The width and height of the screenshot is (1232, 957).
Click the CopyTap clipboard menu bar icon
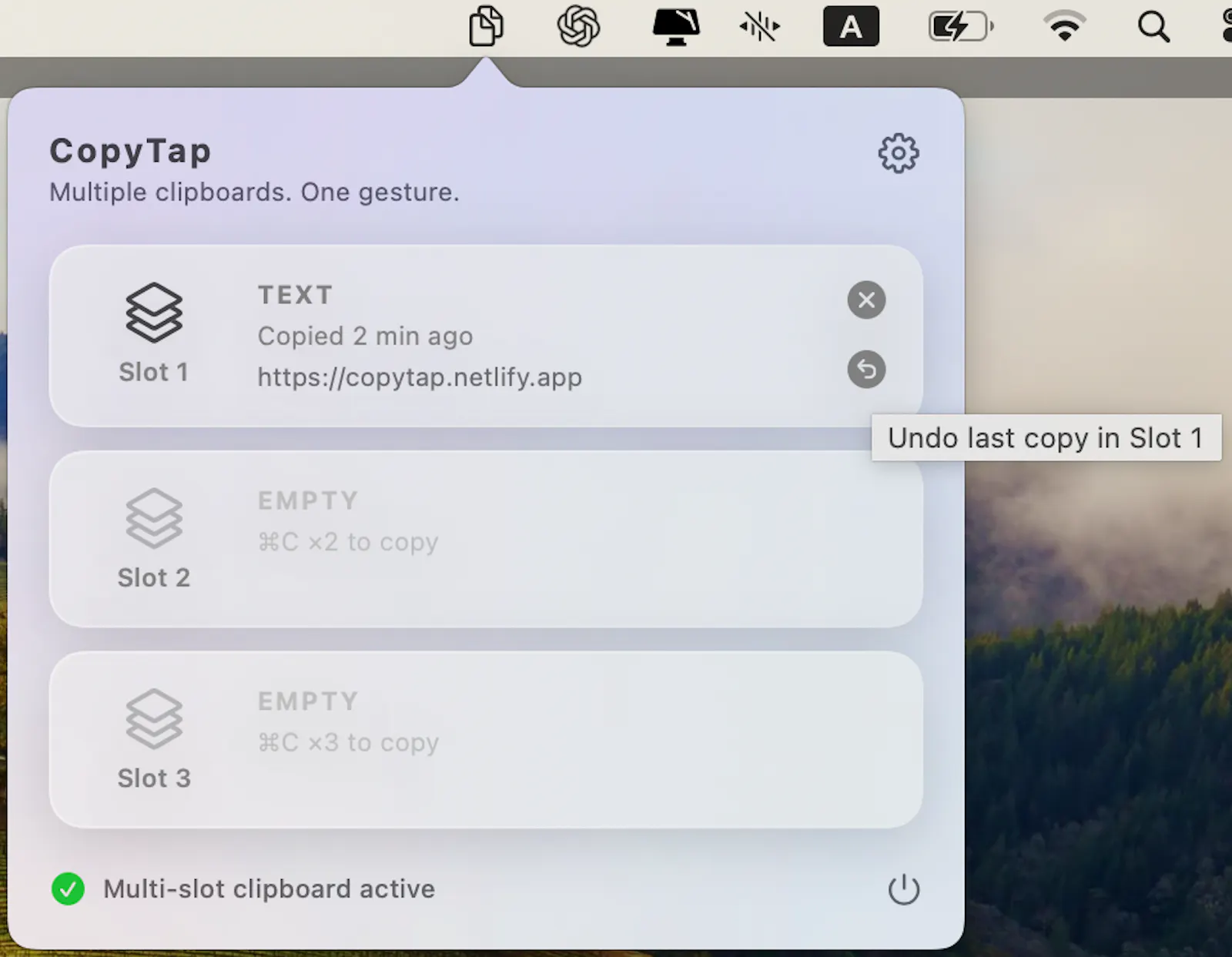487,26
